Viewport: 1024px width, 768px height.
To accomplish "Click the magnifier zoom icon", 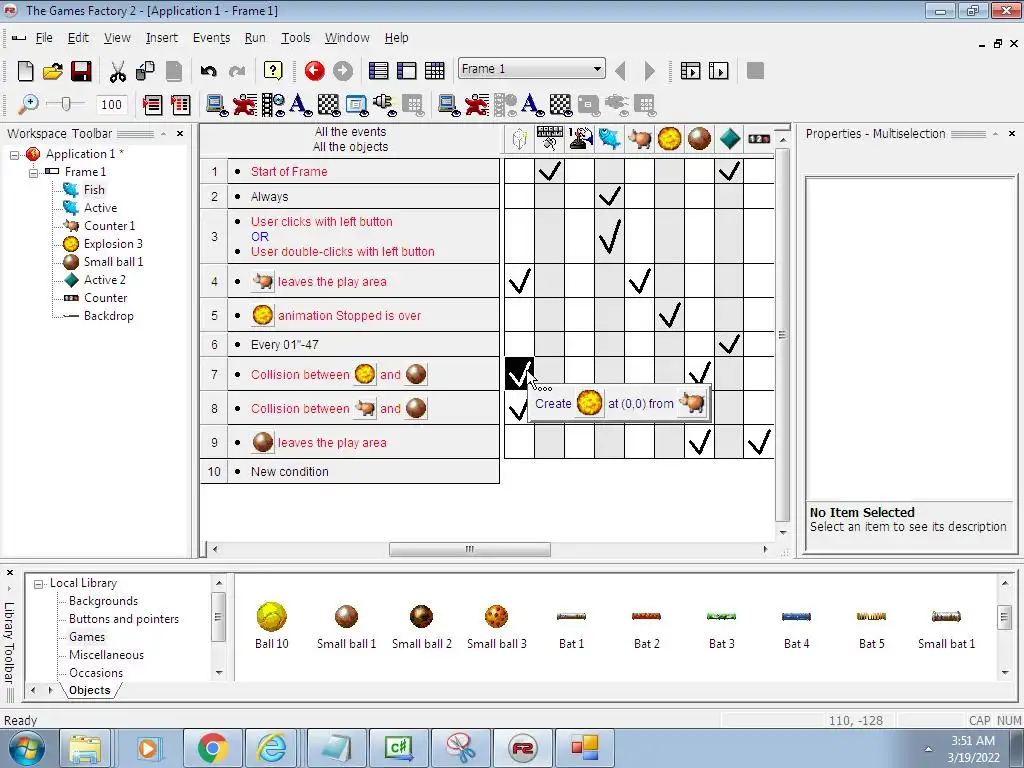I will [x=27, y=104].
